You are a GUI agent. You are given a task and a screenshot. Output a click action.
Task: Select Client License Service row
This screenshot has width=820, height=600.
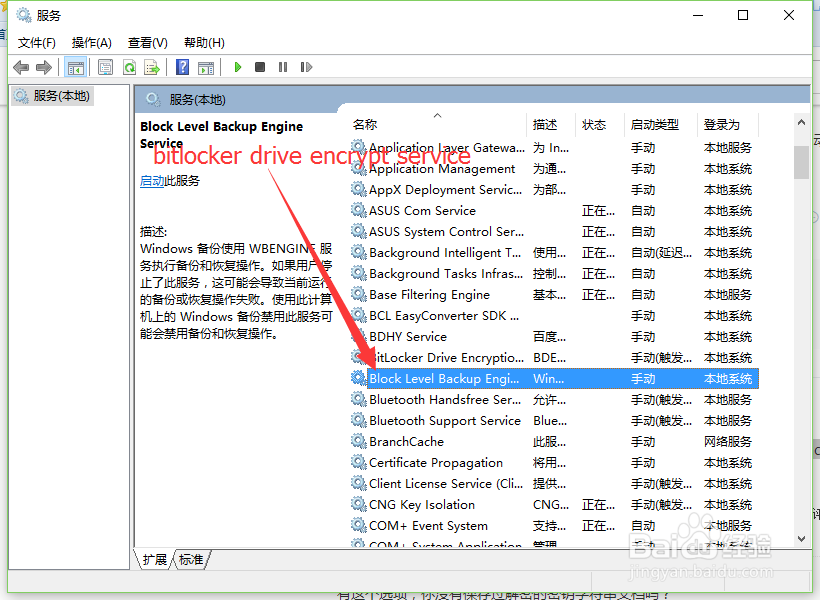pos(554,484)
